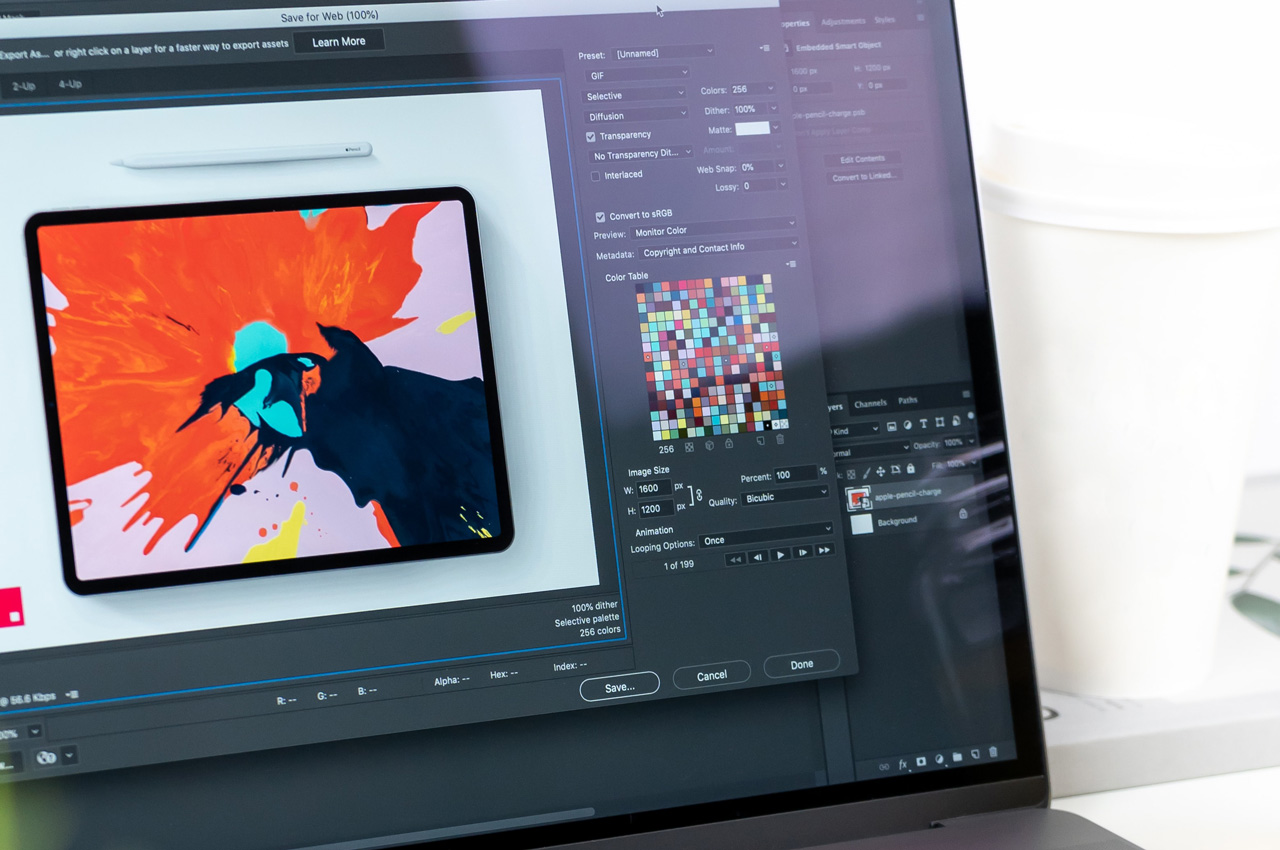Viewport: 1280px width, 850px height.
Task: Click the delete color trash icon
Action: click(780, 440)
